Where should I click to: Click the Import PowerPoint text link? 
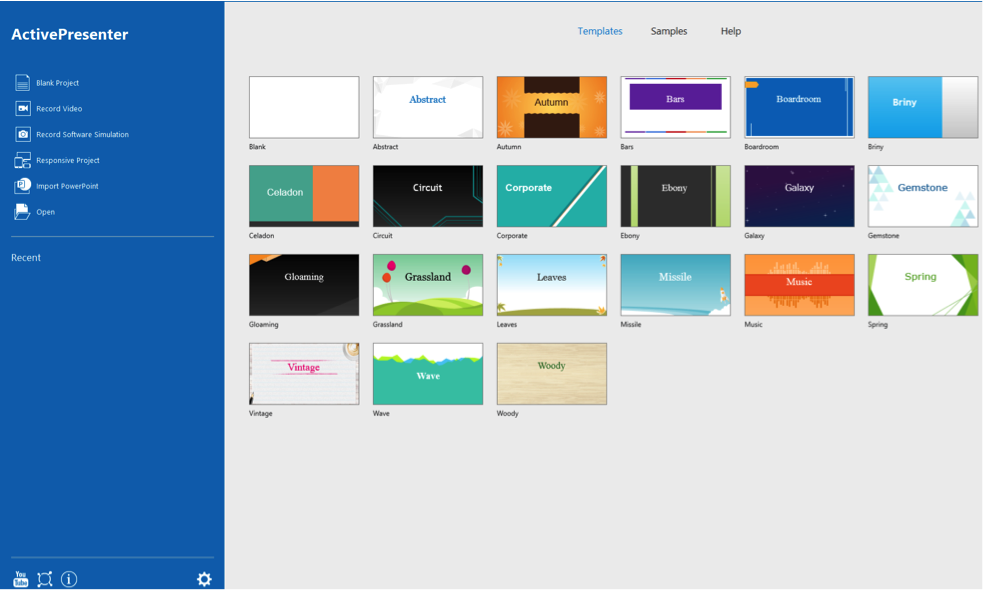(x=67, y=186)
